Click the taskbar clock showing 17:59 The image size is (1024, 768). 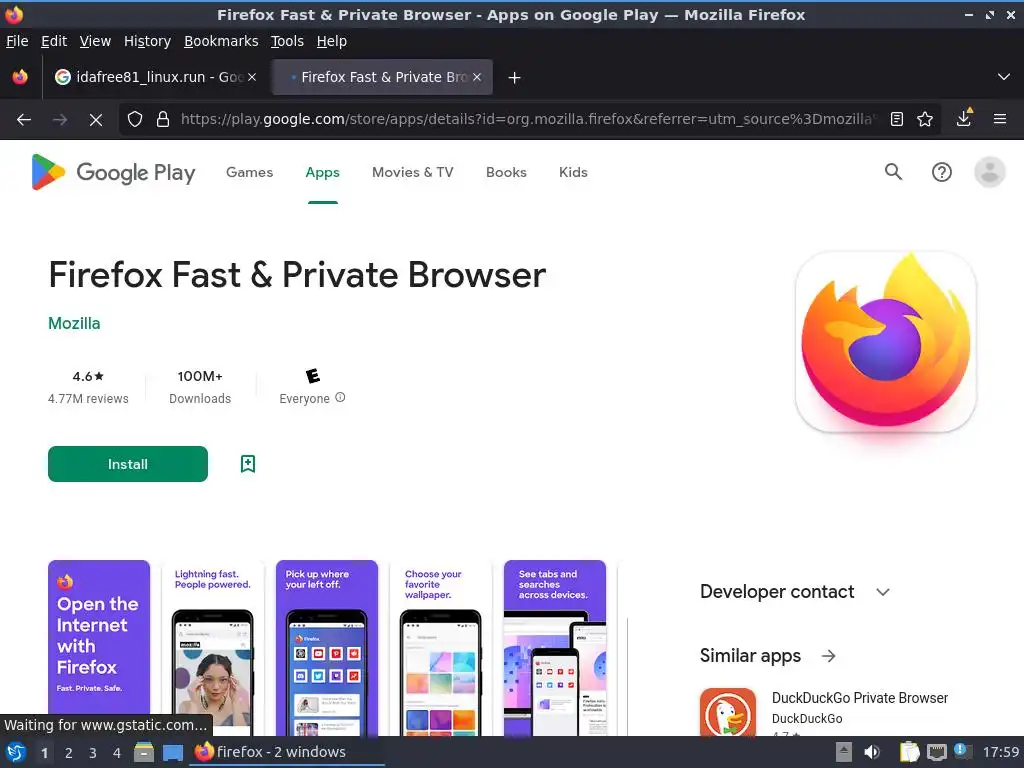(1000, 752)
